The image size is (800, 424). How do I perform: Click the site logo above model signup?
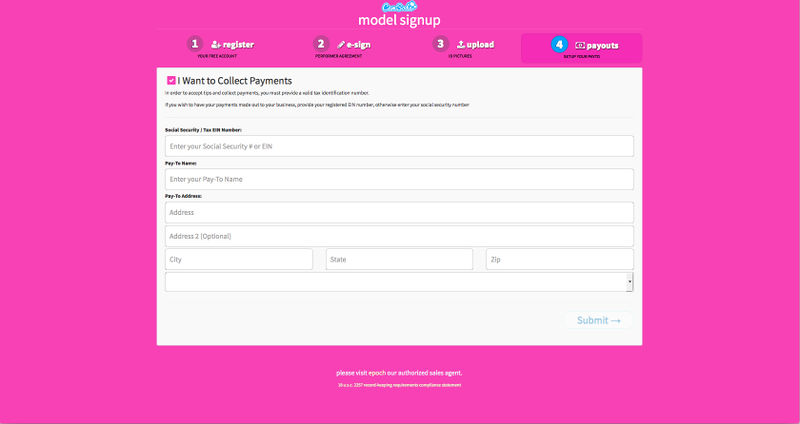coord(399,6)
